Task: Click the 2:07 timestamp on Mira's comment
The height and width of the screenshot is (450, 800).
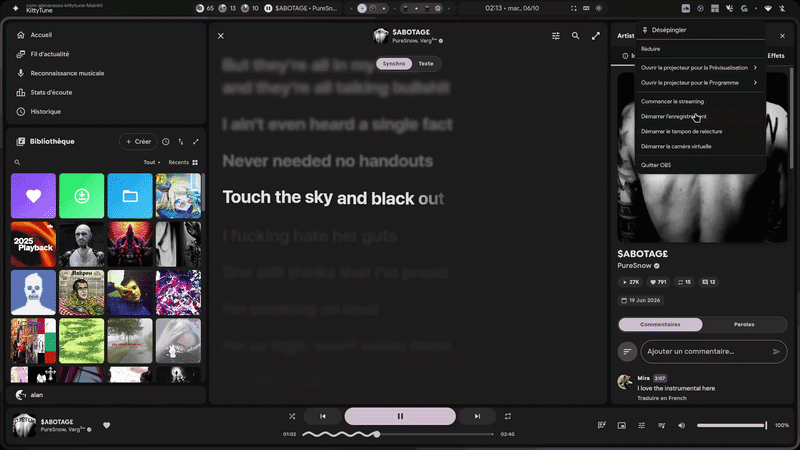Action: 660,379
